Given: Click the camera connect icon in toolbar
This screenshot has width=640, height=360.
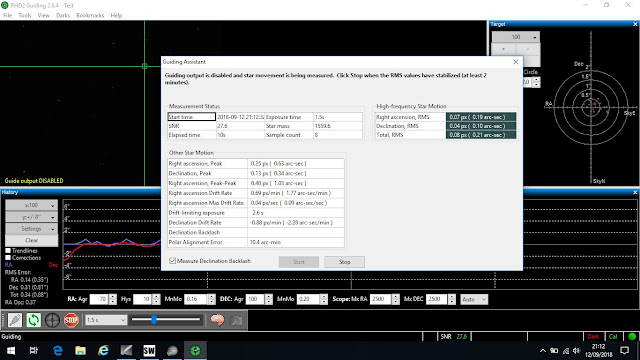Looking at the screenshot, I should click(x=15, y=320).
